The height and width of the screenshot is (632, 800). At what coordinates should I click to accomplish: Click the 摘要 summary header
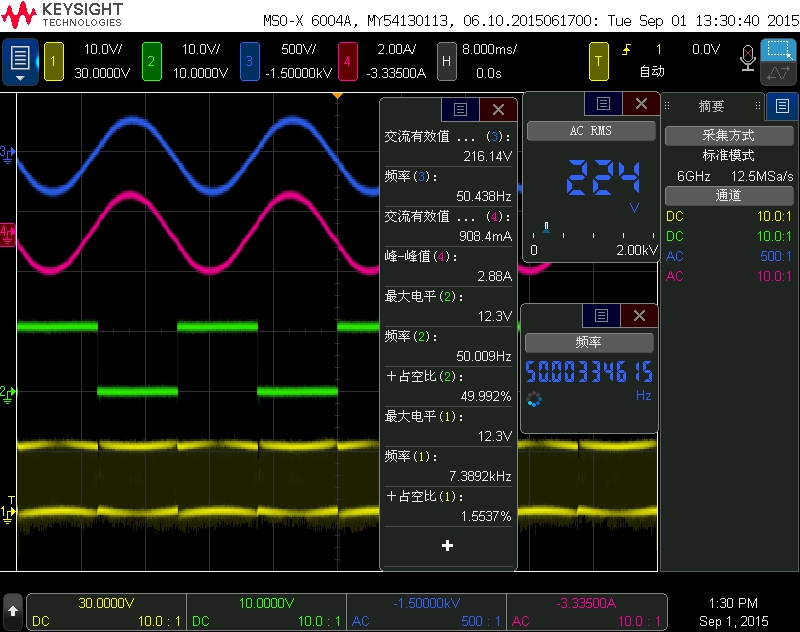pos(712,106)
